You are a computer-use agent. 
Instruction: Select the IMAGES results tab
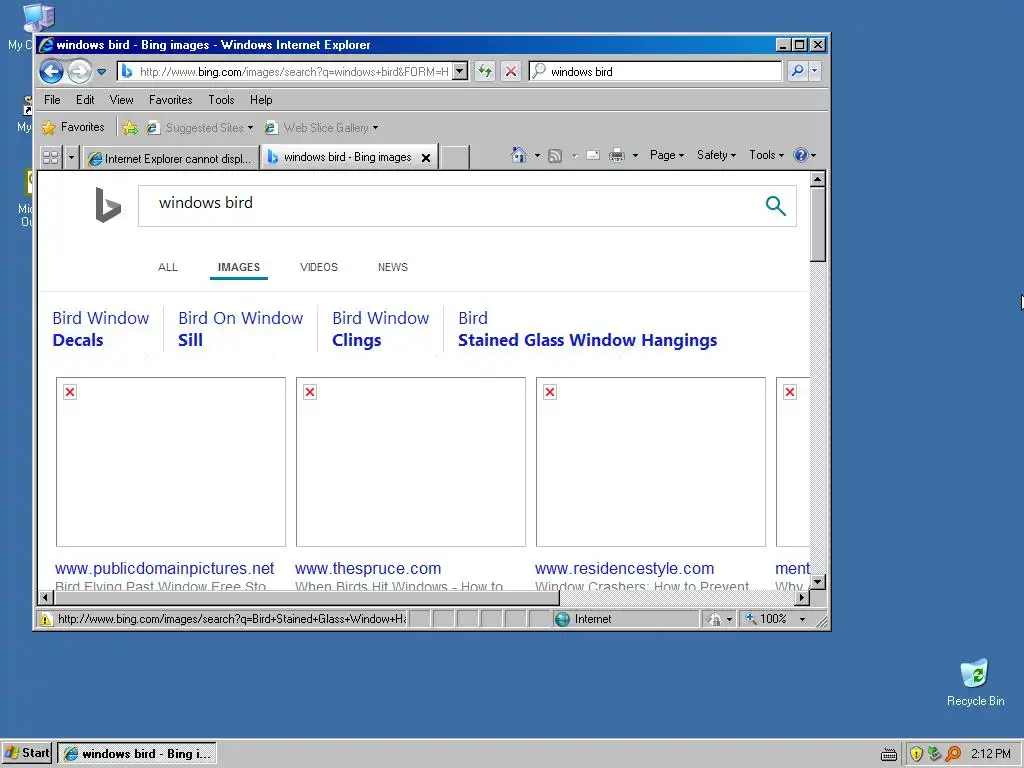point(238,267)
